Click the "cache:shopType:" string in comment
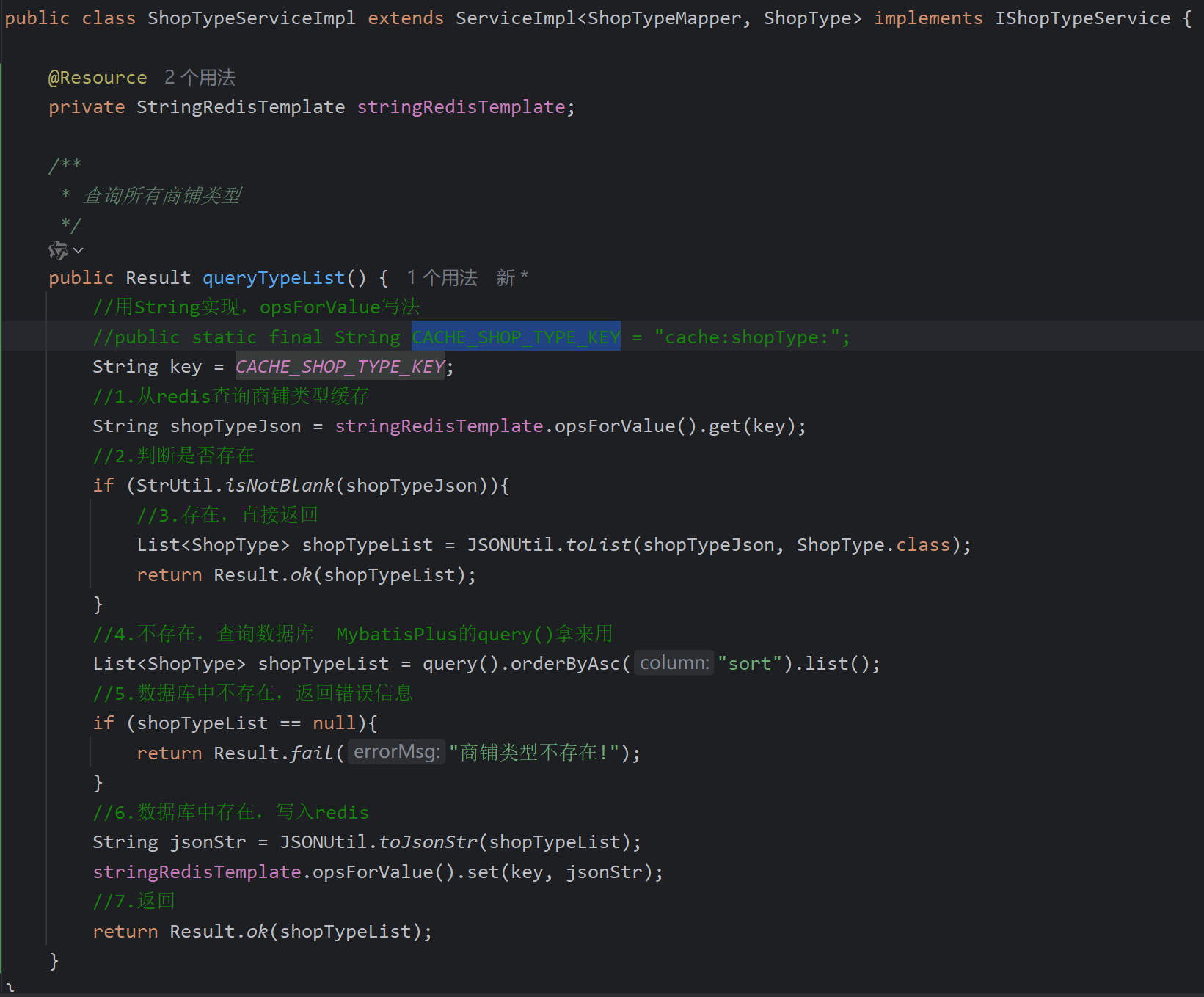 [747, 337]
